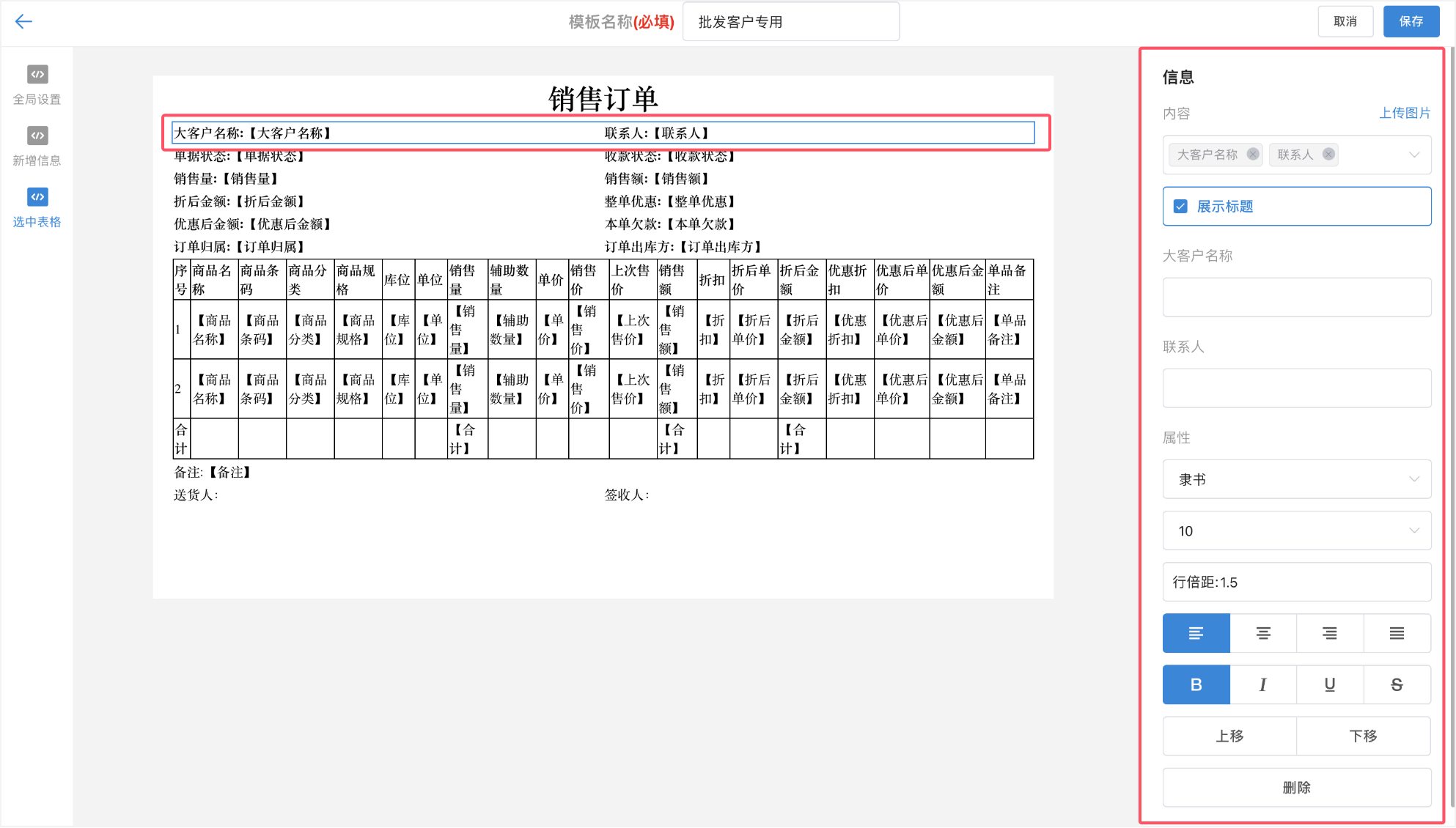Toggle italic formatting

coord(1262,684)
